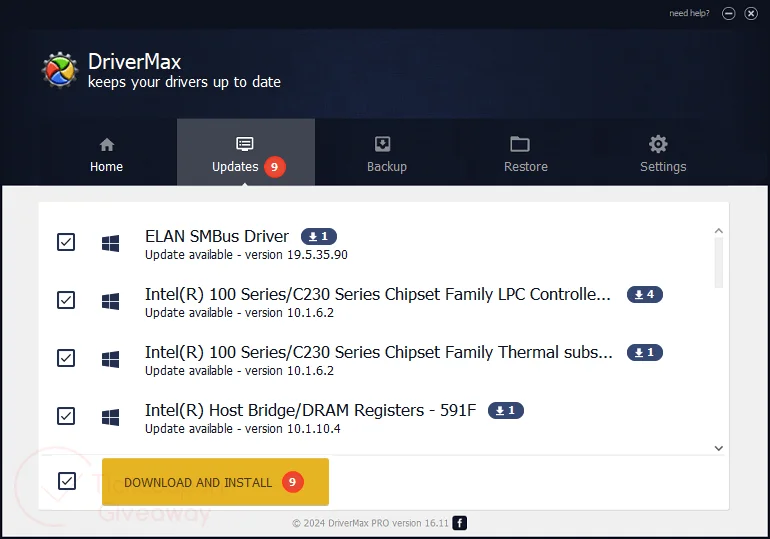Toggle the Thermal subsystem driver checkbox
This screenshot has width=770, height=539.
point(66,358)
